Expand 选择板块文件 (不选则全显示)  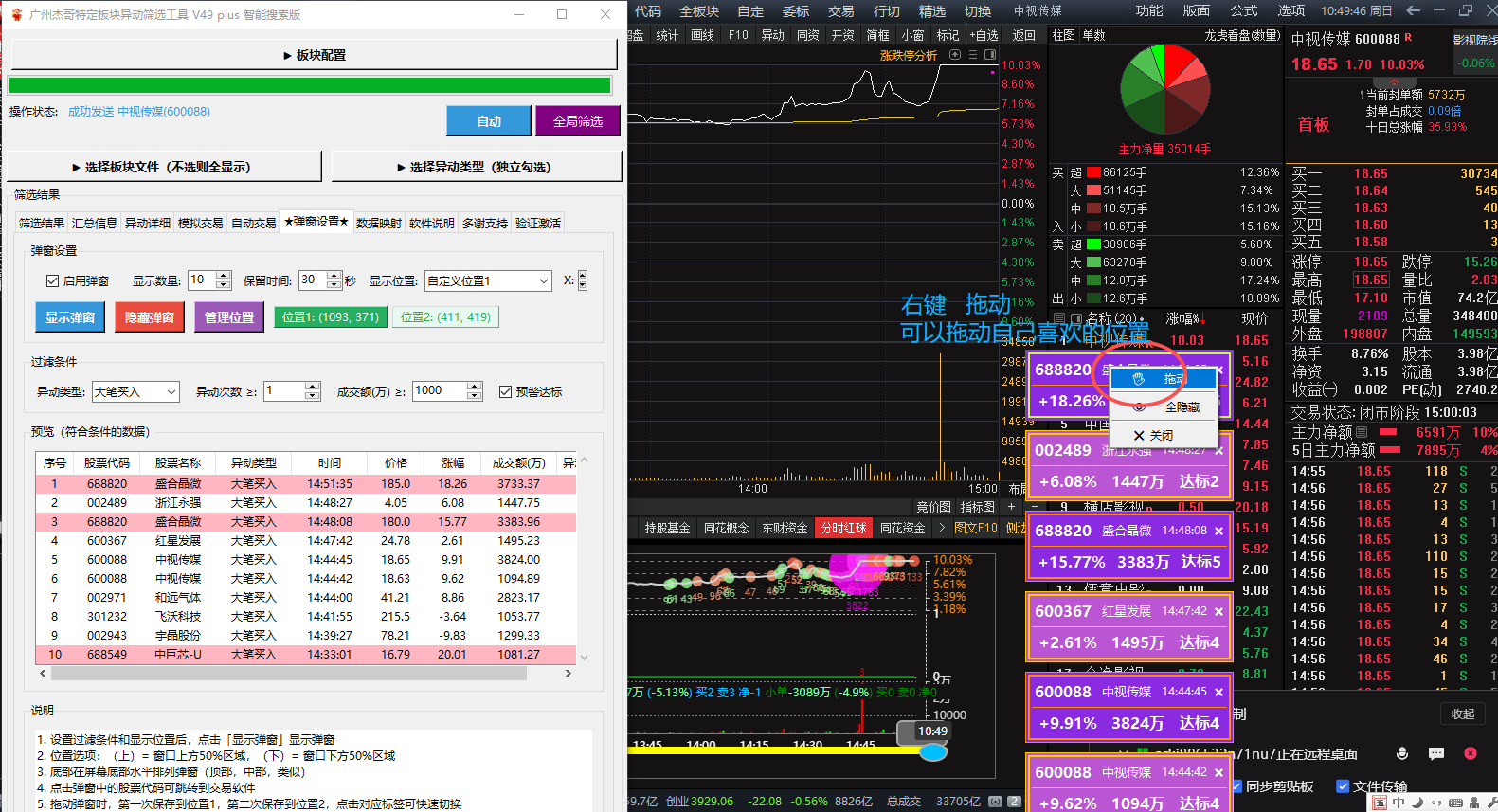pos(165,167)
